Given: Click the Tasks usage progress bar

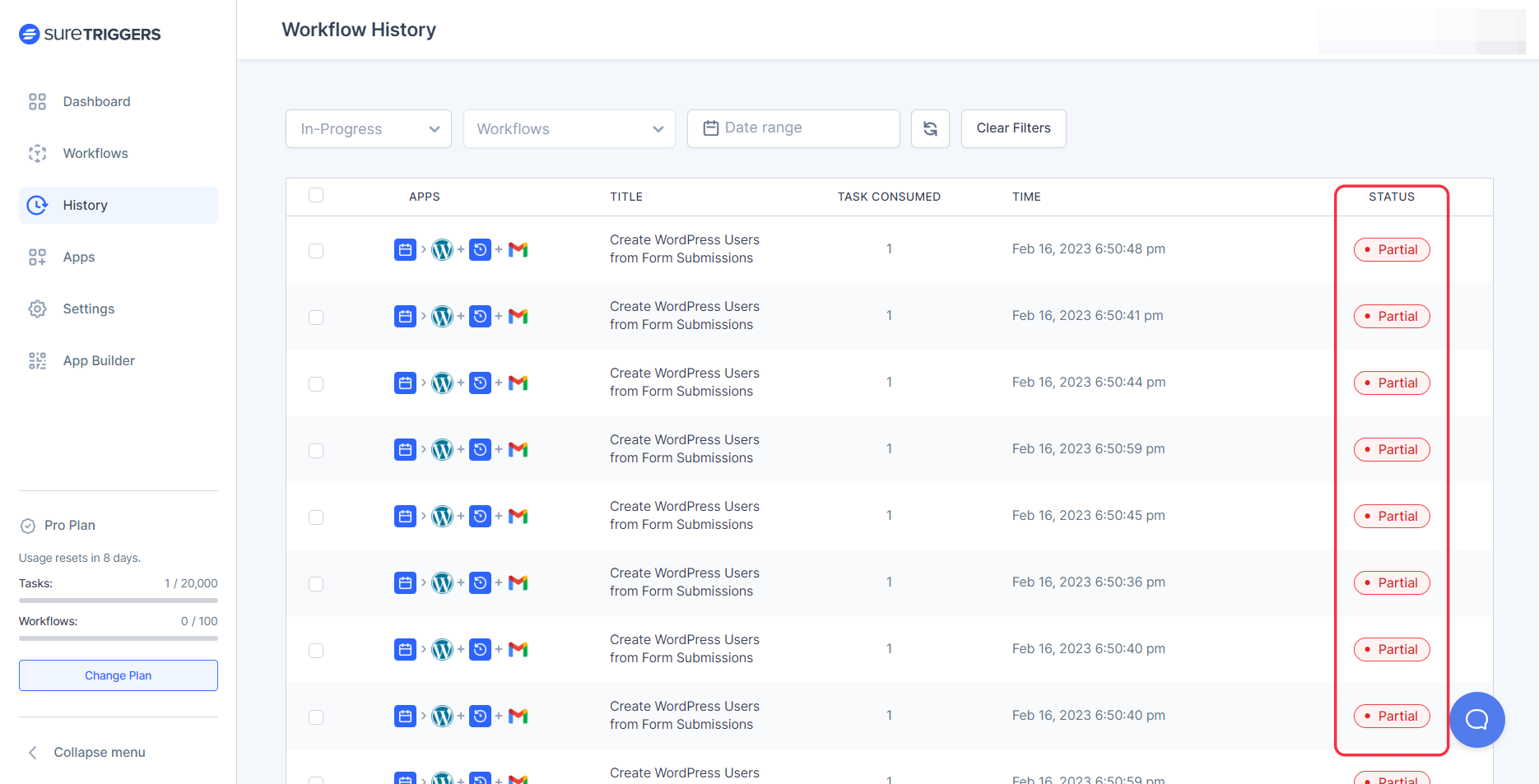Looking at the screenshot, I should coord(118,601).
